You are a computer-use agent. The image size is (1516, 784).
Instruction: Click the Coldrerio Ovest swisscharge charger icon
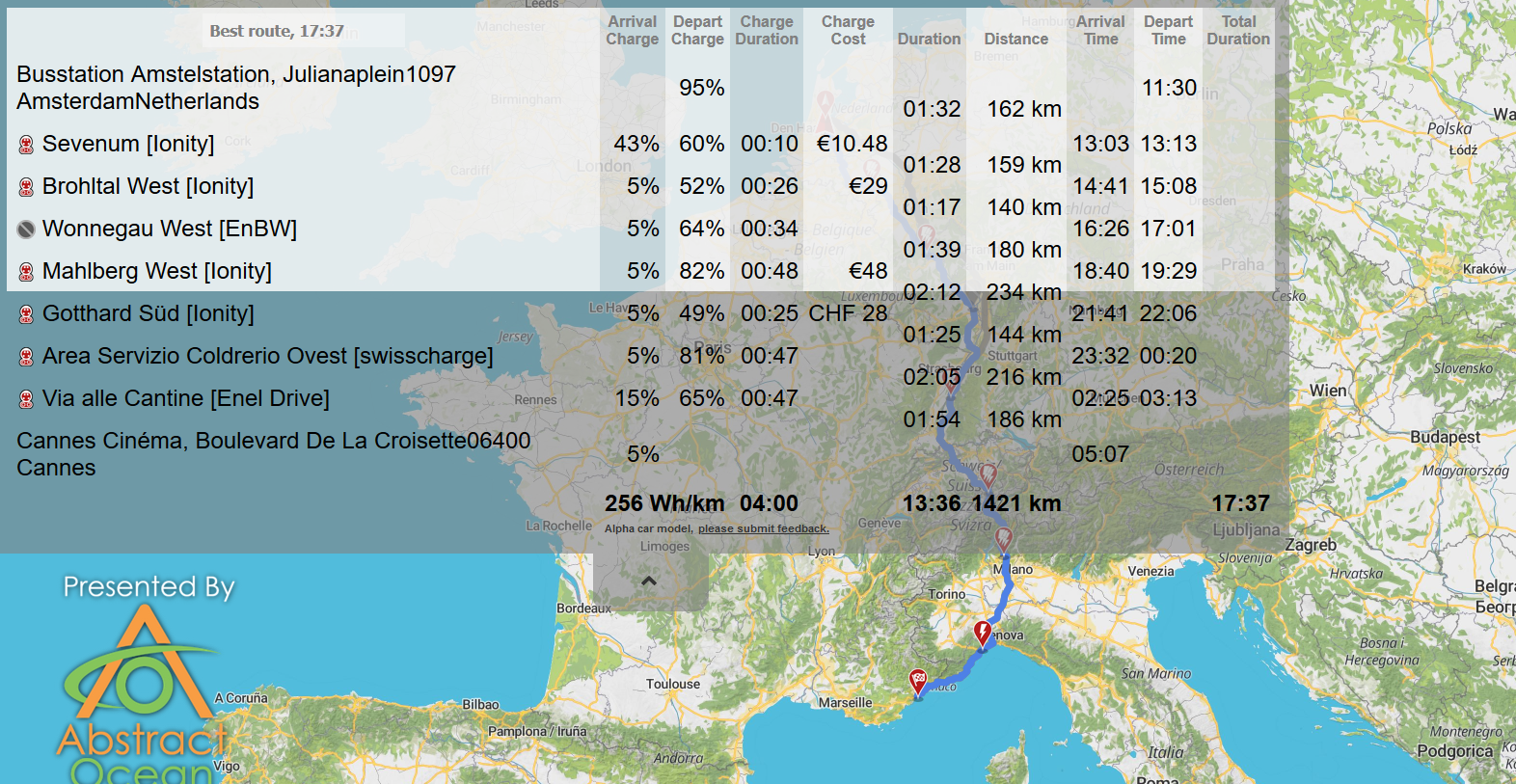click(x=26, y=357)
